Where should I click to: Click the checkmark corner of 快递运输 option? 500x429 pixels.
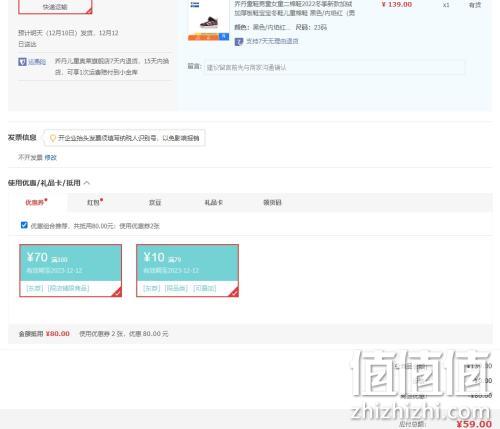(89, 12)
